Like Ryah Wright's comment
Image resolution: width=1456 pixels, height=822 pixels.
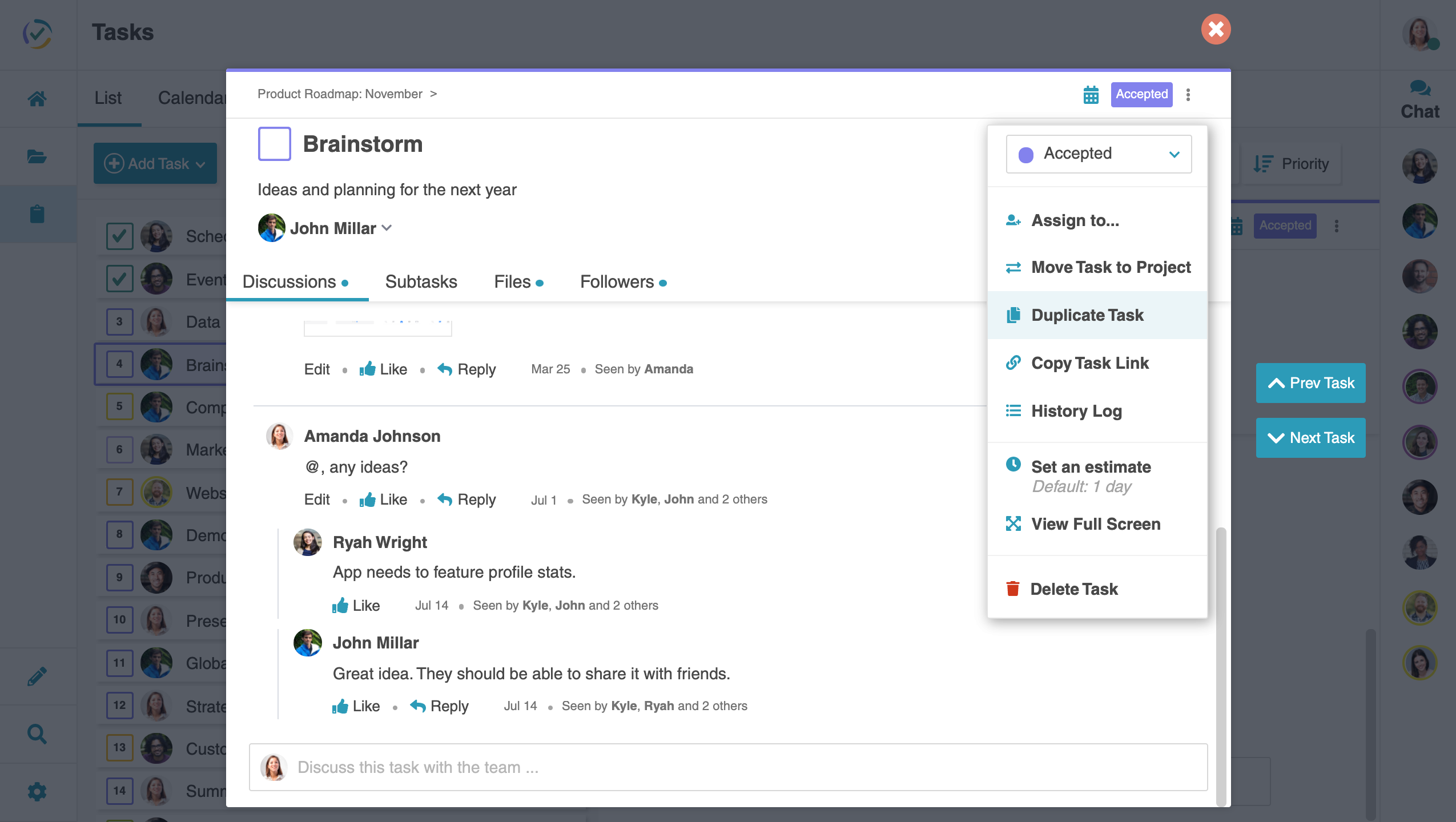(356, 605)
